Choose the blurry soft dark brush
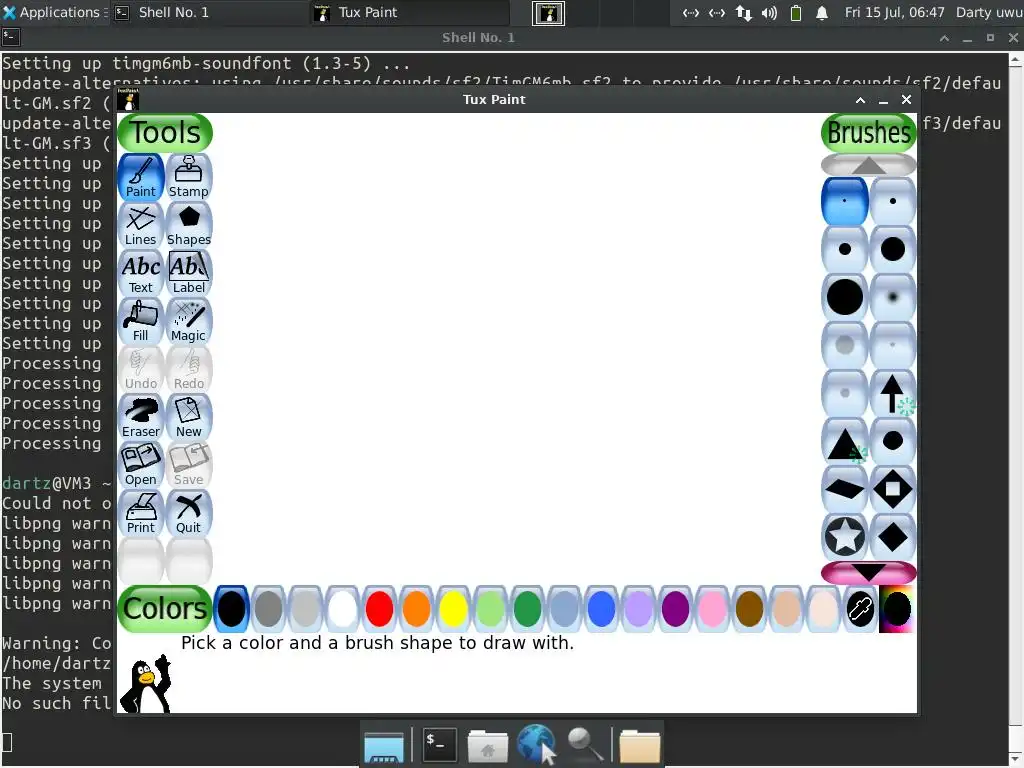1024x768 pixels. pos(893,297)
